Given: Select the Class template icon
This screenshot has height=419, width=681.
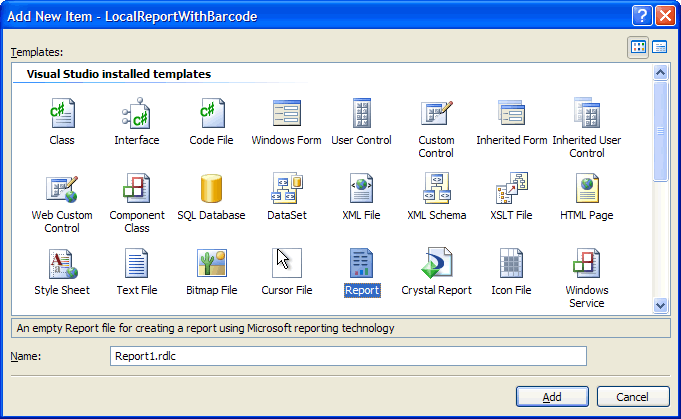Looking at the screenshot, I should 62,113.
